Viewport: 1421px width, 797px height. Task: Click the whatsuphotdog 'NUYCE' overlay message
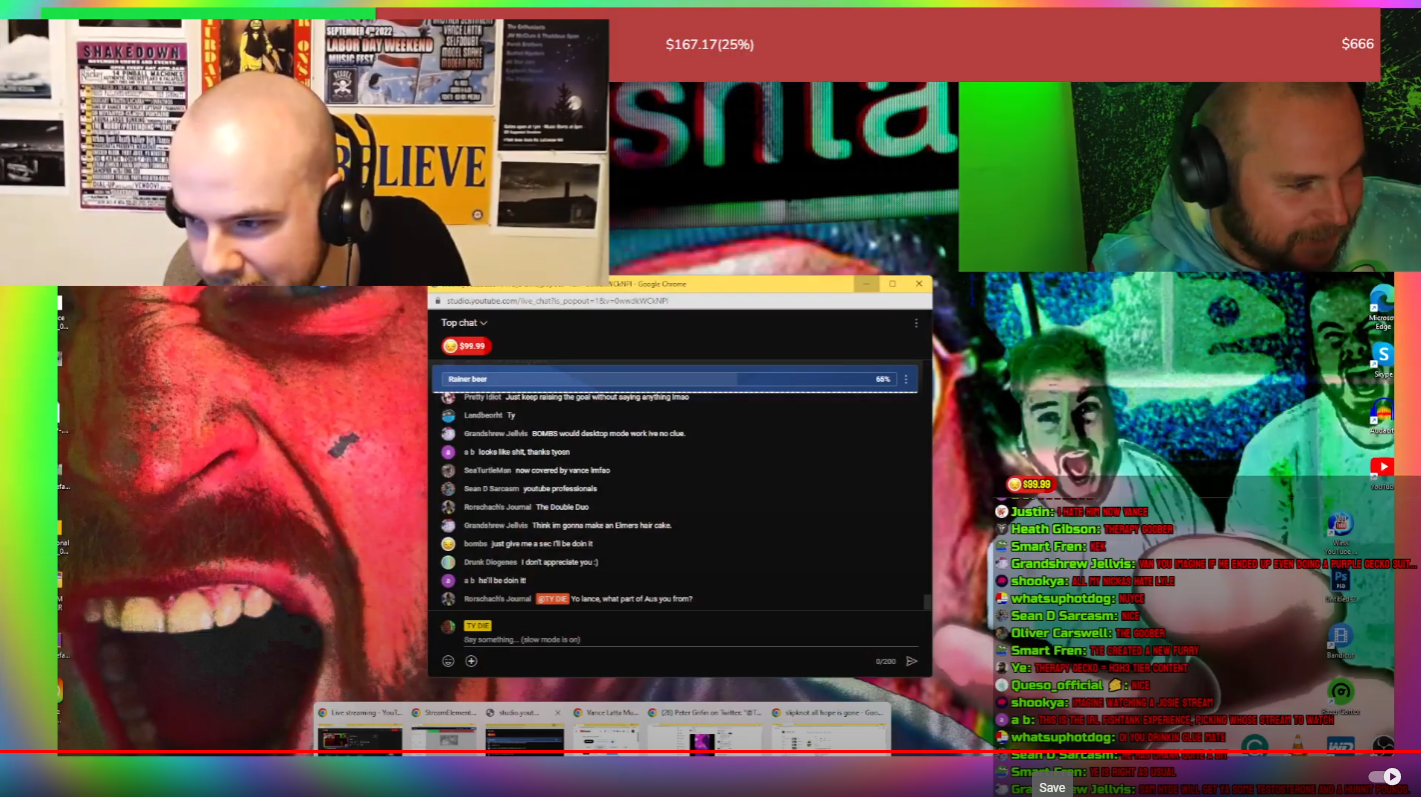(1069, 598)
